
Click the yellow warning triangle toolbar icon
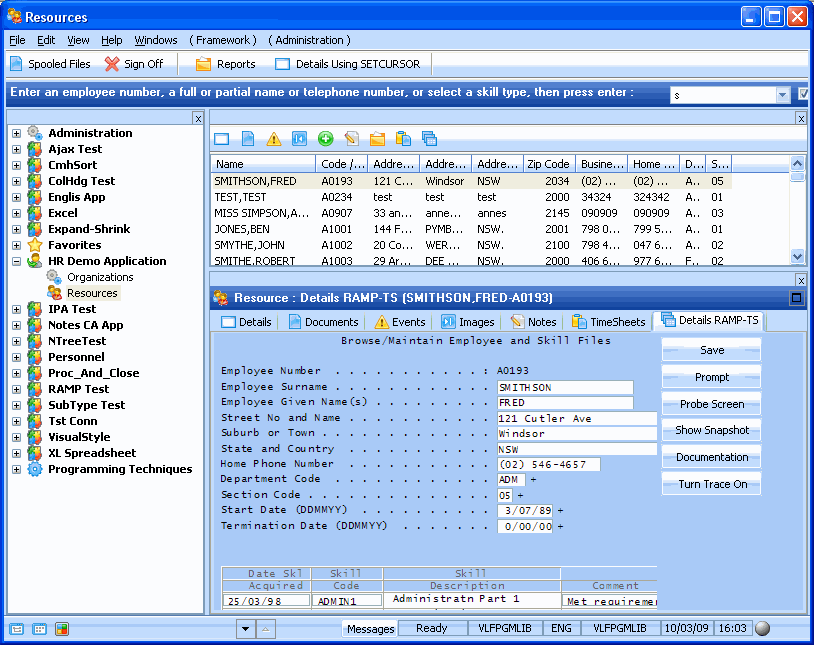click(x=273, y=139)
